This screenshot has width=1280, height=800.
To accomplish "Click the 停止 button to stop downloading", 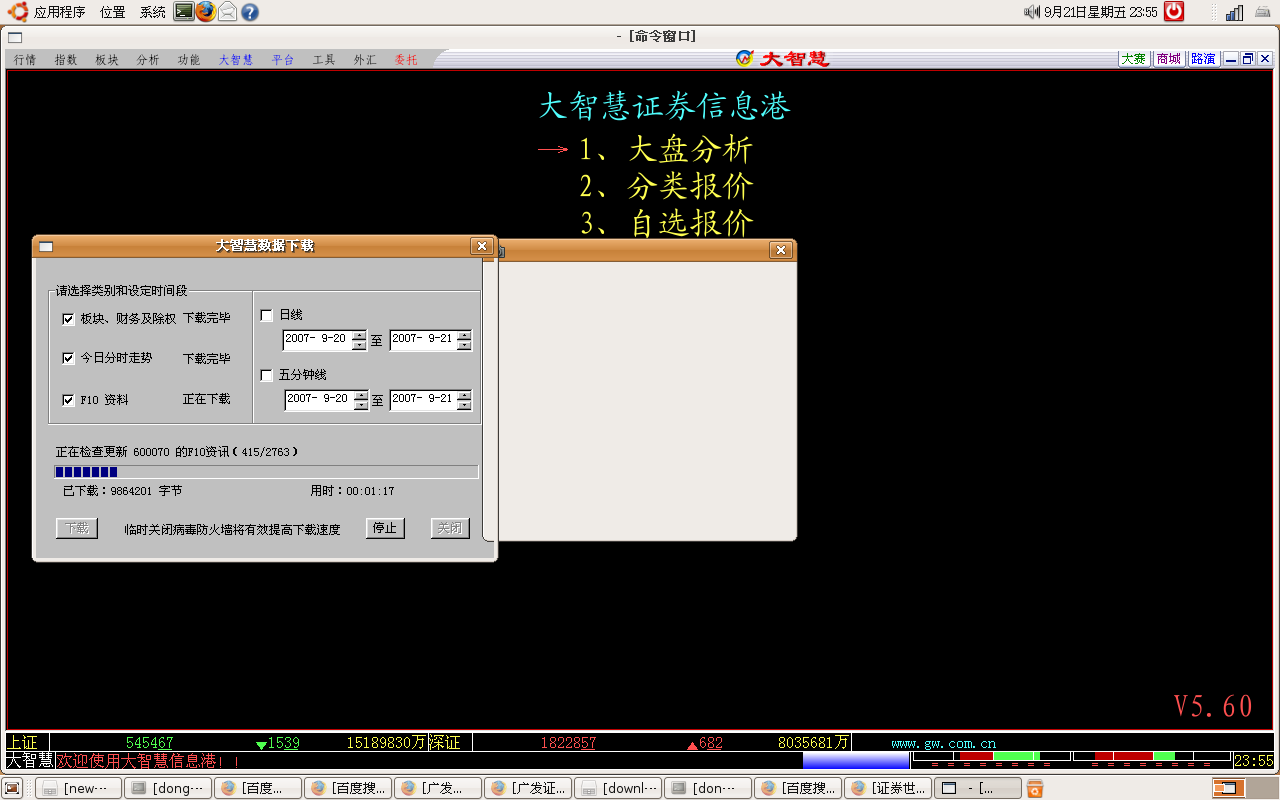I will click(x=384, y=528).
